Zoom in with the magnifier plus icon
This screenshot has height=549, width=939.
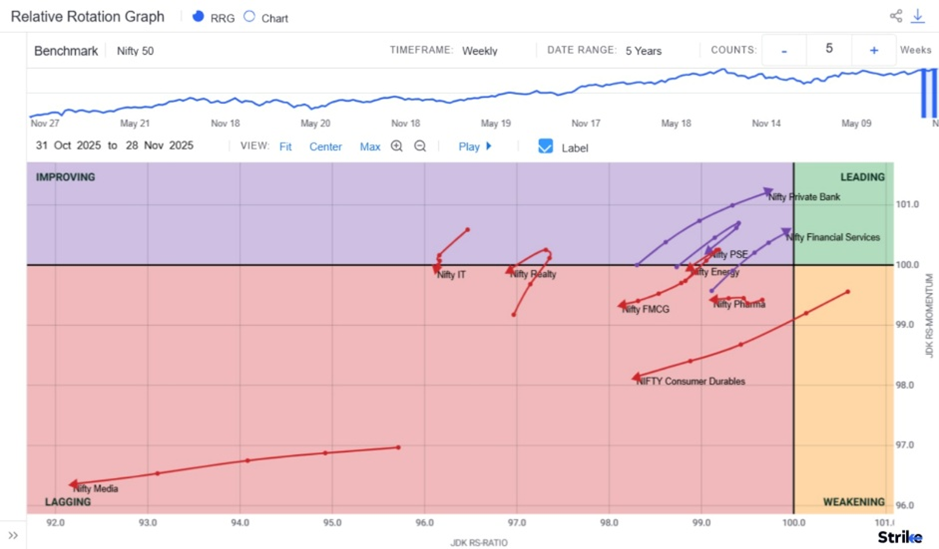coord(397,146)
